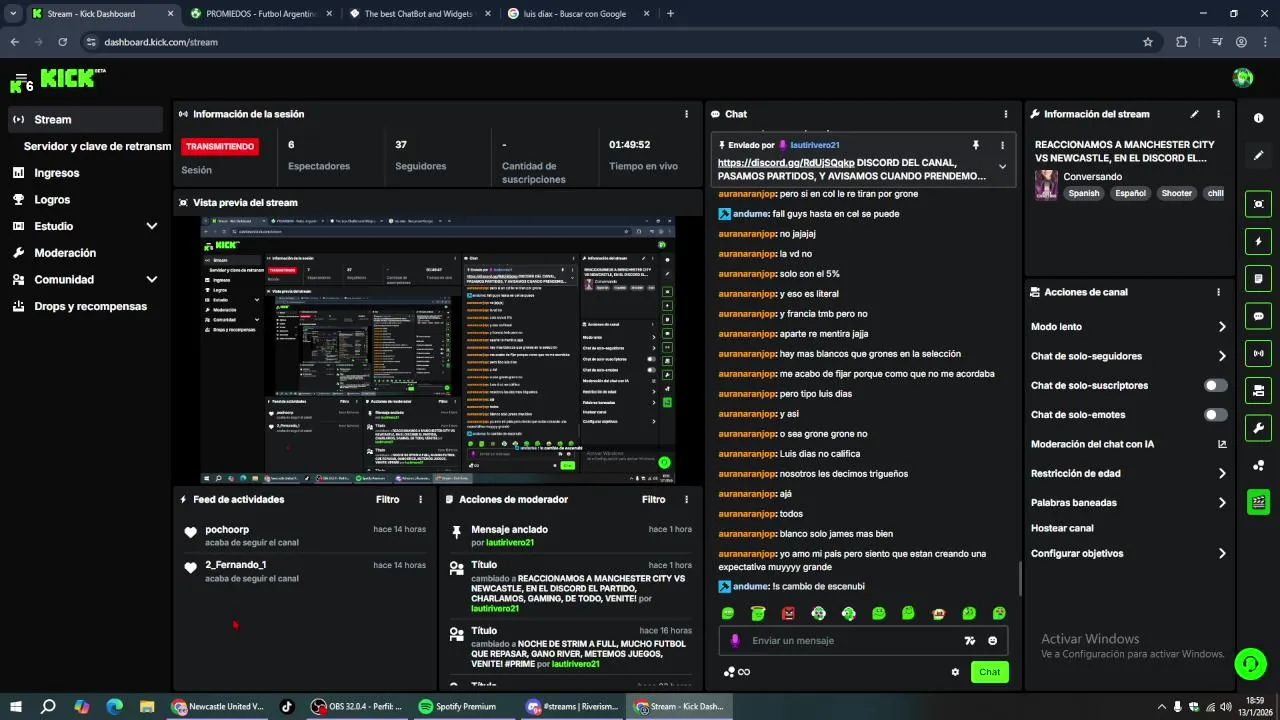1280x720 pixels.
Task: Open Servidor y clave de retransmisión
Action: [x=97, y=146]
